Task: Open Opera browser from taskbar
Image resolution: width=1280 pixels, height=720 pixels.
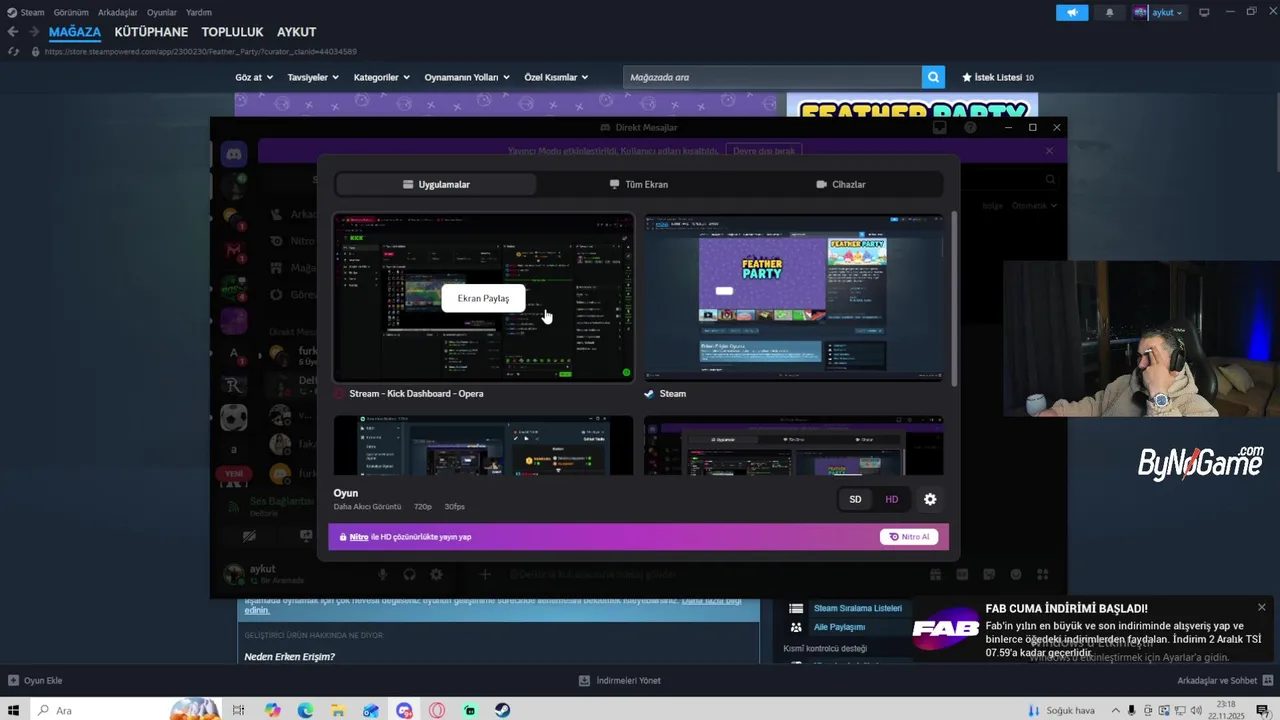Action: tap(437, 710)
